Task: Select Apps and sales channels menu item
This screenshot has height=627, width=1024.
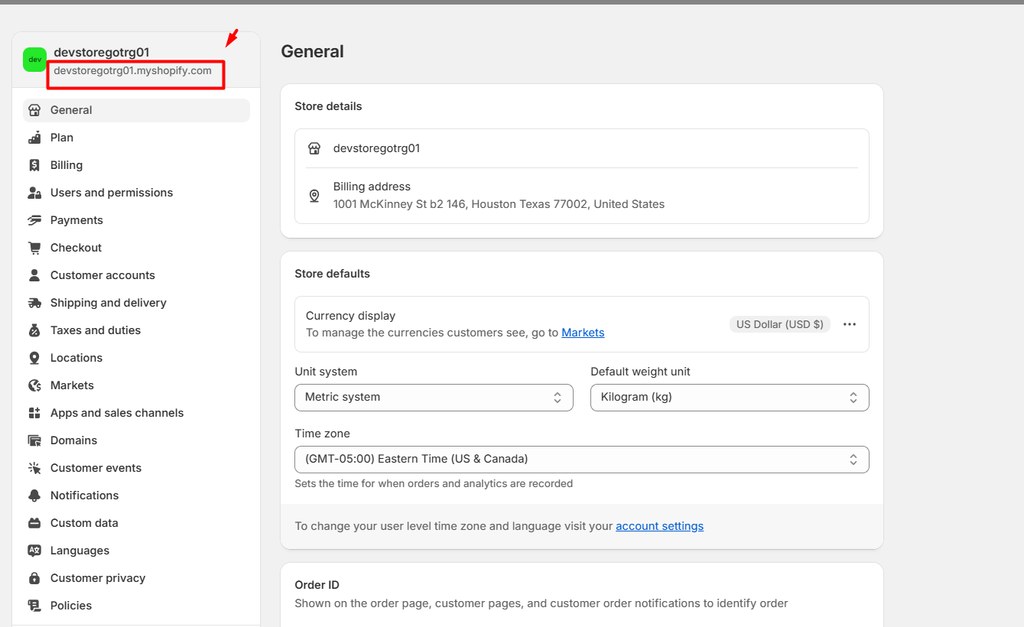Action: pyautogui.click(x=117, y=413)
